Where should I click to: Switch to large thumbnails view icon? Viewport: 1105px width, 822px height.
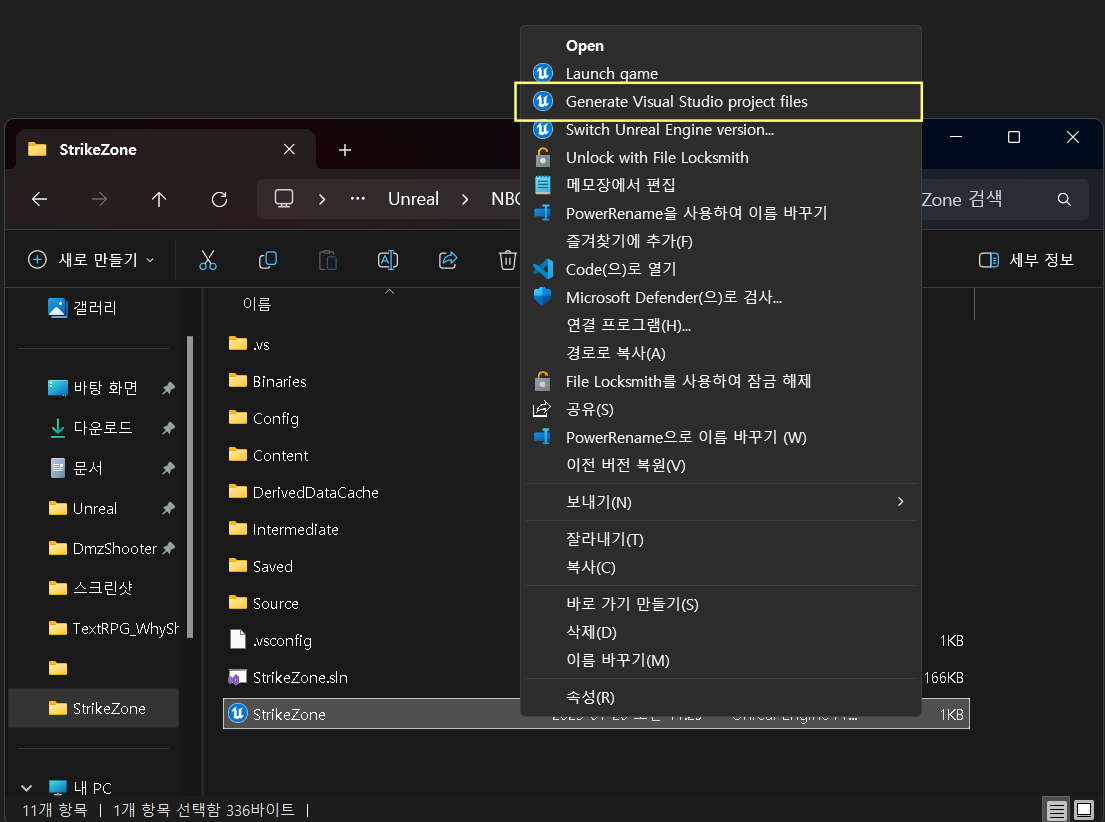point(1084,810)
